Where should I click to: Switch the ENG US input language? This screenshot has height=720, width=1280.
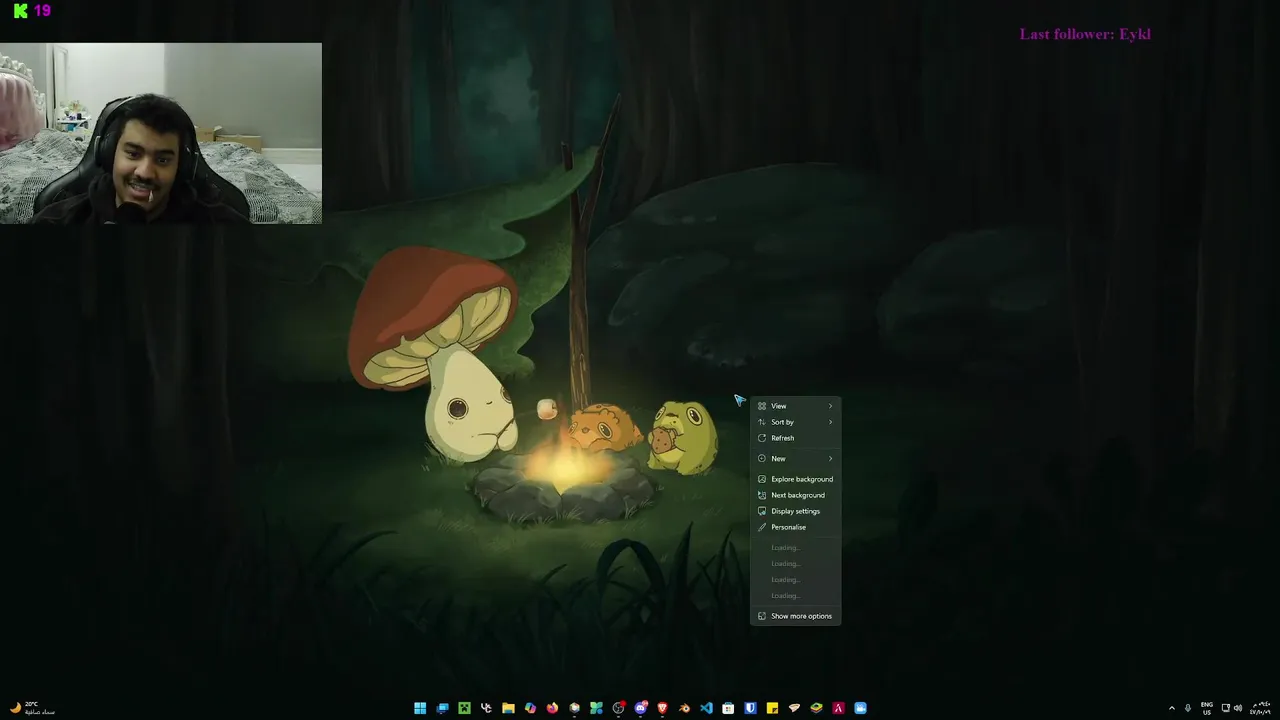1207,708
